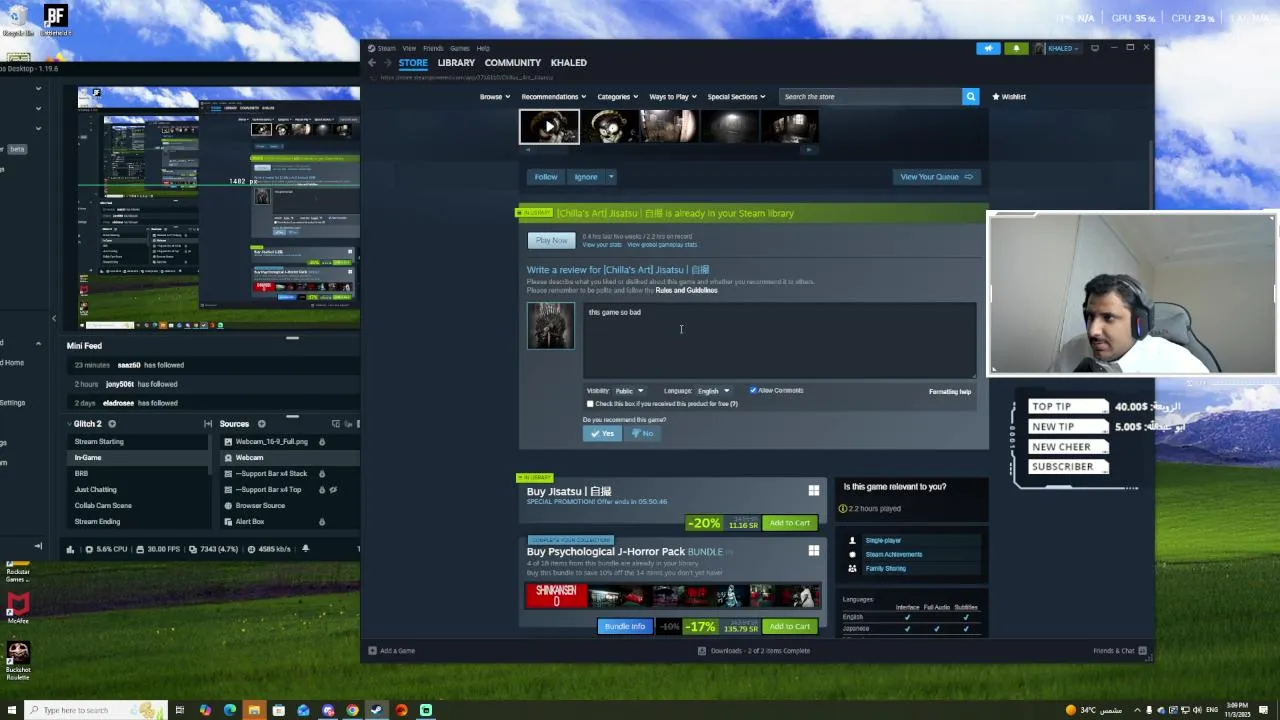Viewport: 1280px width, 720px height.
Task: Add a scene with Glitch 2 plus icon
Action: point(112,424)
